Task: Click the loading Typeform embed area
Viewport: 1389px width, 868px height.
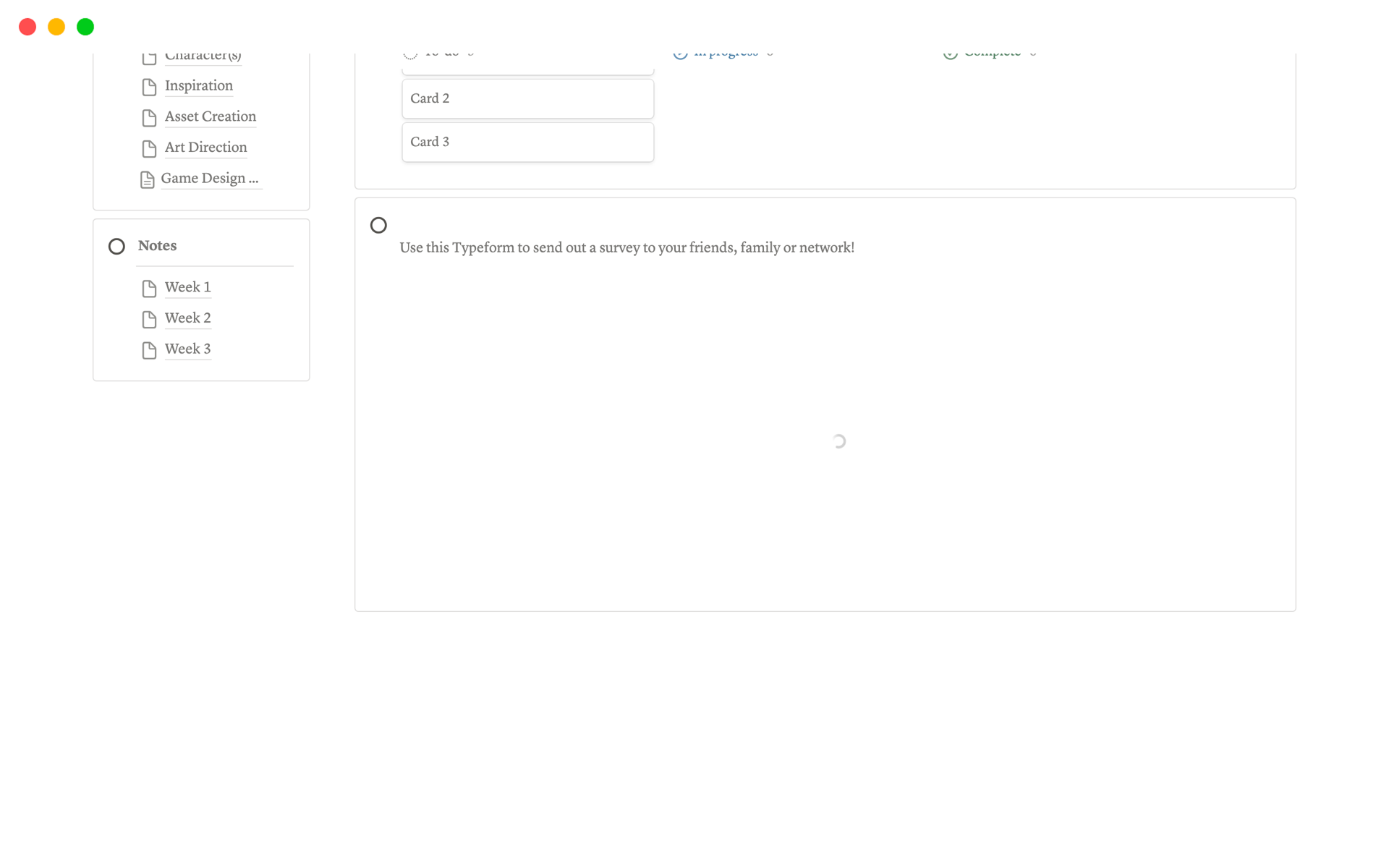Action: pyautogui.click(x=838, y=441)
